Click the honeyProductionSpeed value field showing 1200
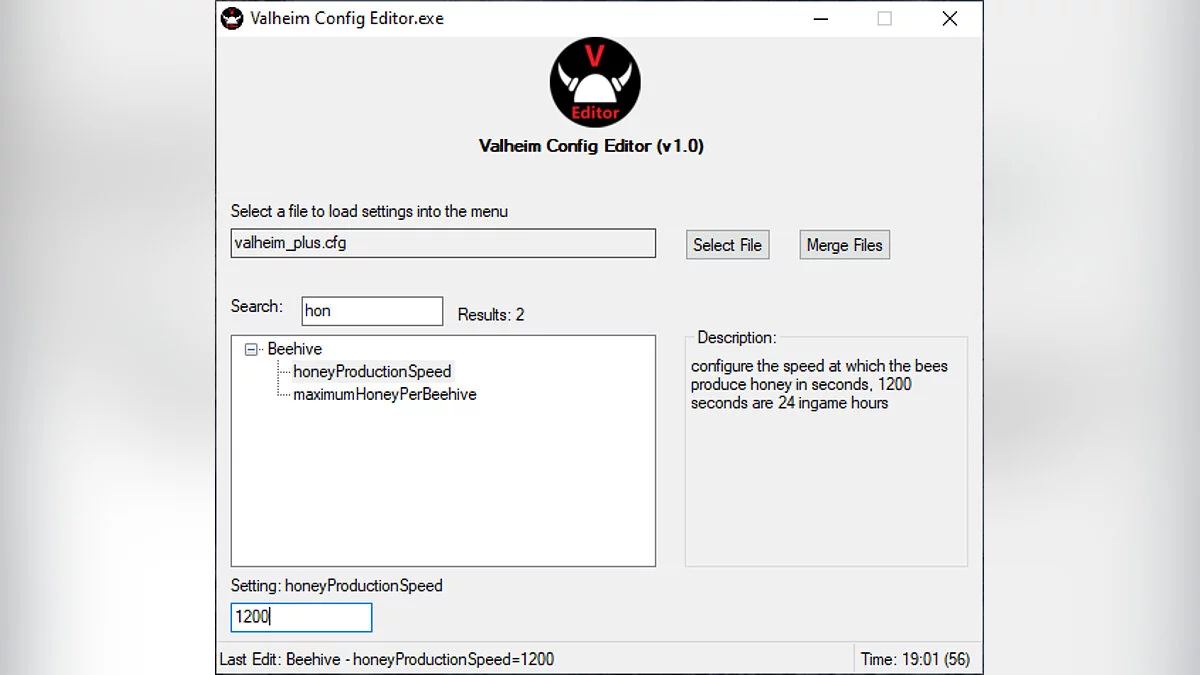Image resolution: width=1200 pixels, height=675 pixels. tap(301, 617)
